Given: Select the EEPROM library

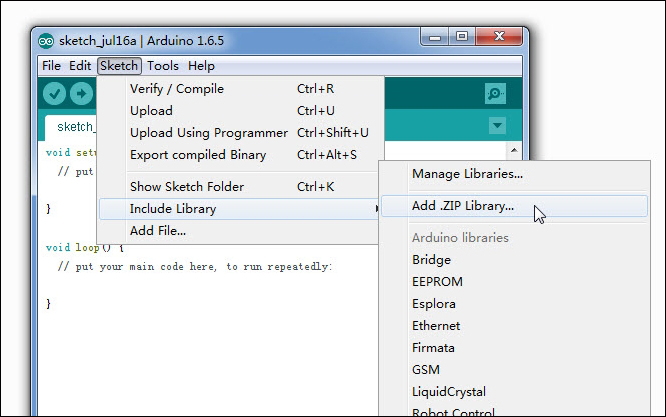Looking at the screenshot, I should pos(514,282).
